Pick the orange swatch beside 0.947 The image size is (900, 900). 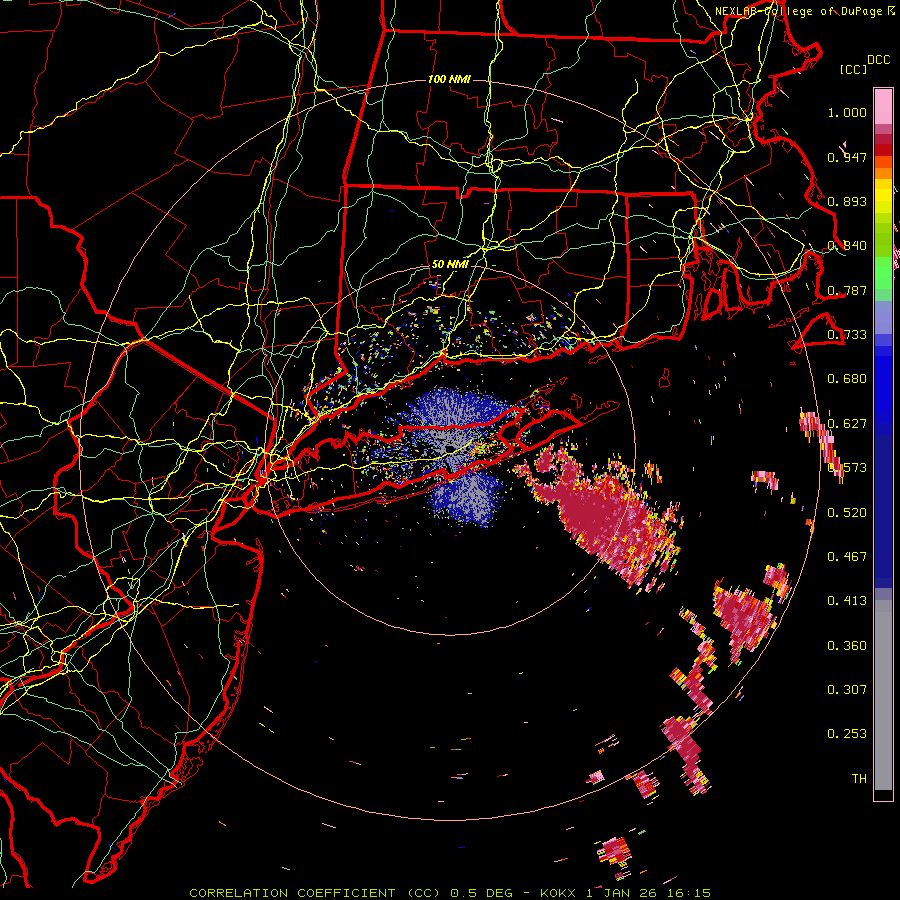click(x=883, y=162)
